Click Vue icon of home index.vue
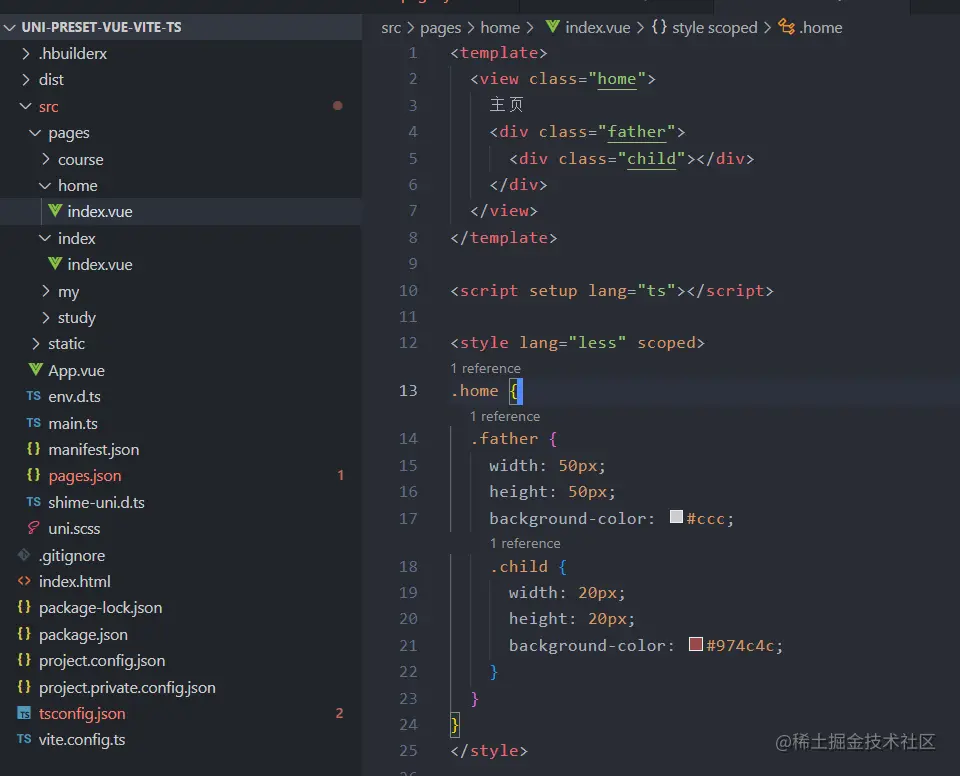 [55, 211]
